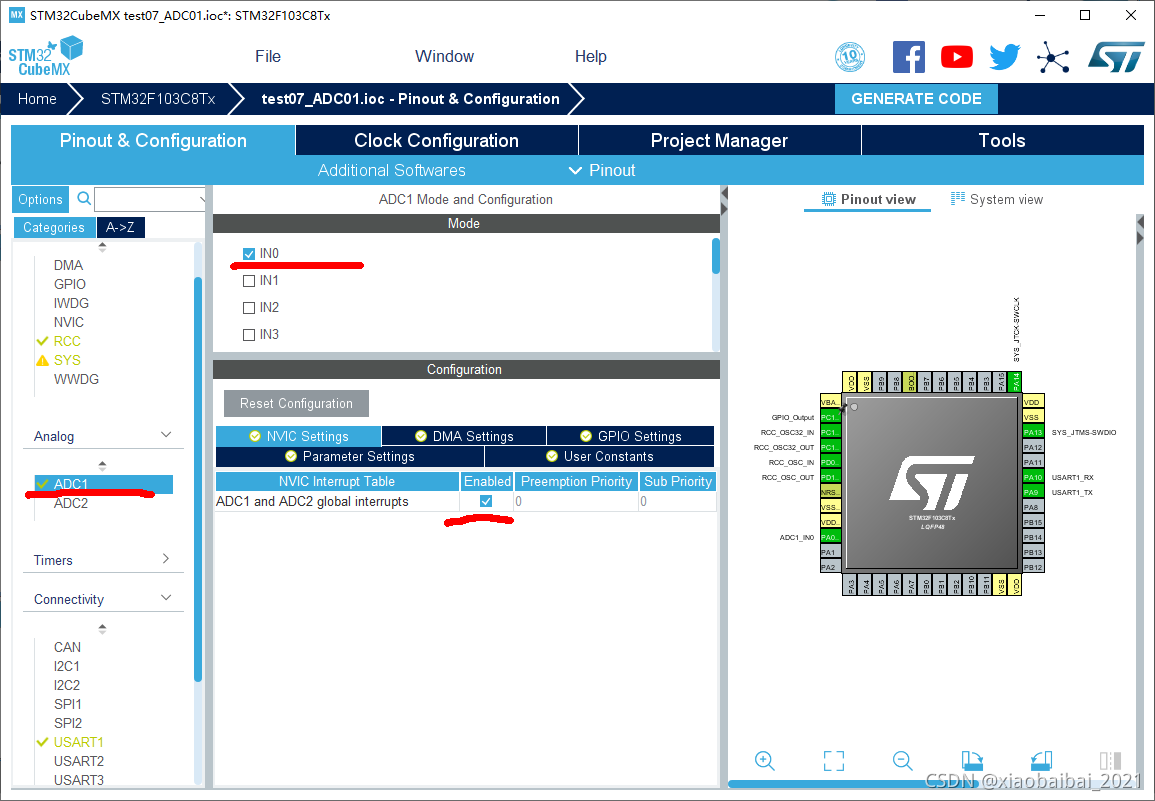Image resolution: width=1155 pixels, height=801 pixels.
Task: Select the PA10 USART1_RX pin
Action: (1033, 478)
